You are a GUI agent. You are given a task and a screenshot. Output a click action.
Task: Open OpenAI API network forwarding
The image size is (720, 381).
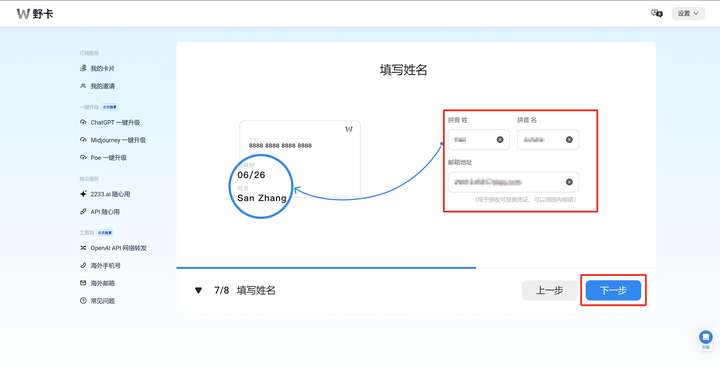click(113, 248)
